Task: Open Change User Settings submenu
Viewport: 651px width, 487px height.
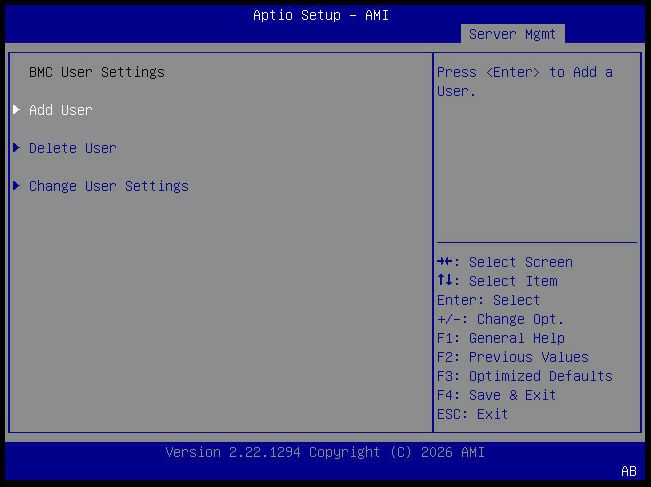Action: click(109, 186)
